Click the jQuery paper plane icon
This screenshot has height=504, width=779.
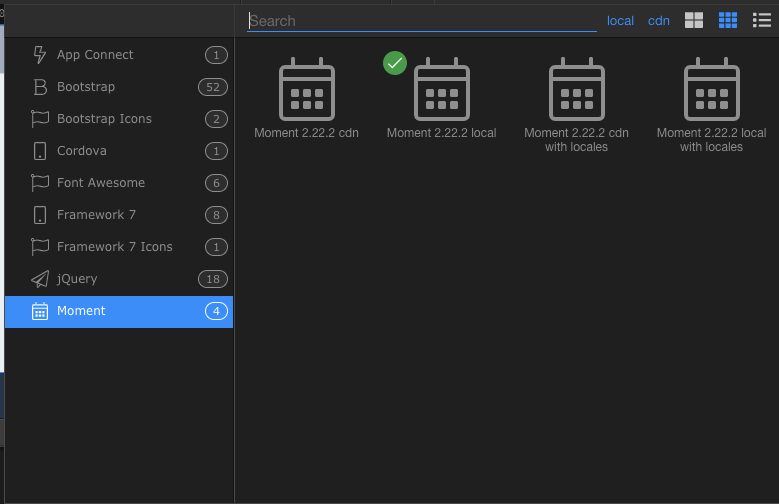pos(40,279)
